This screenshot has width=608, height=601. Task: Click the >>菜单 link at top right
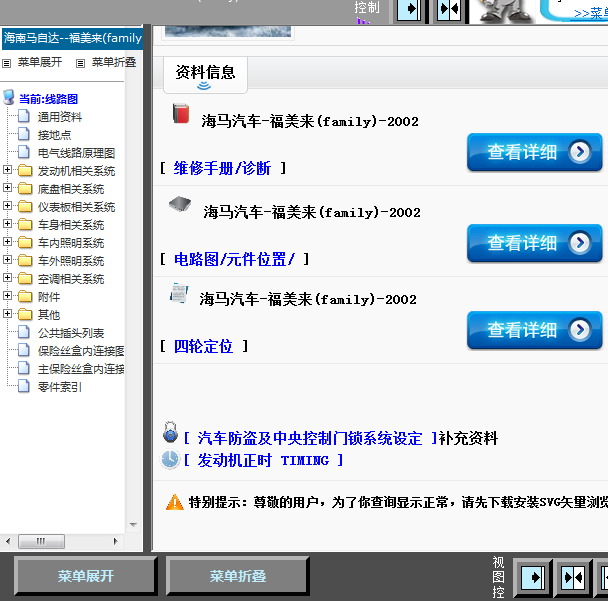(x=591, y=14)
